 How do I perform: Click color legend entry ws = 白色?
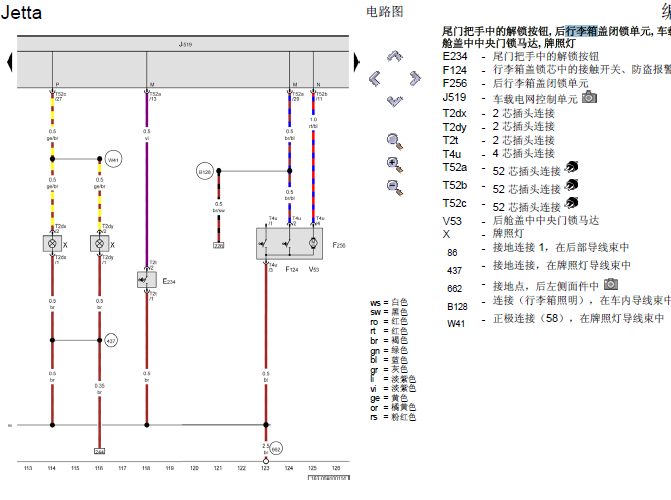point(389,302)
